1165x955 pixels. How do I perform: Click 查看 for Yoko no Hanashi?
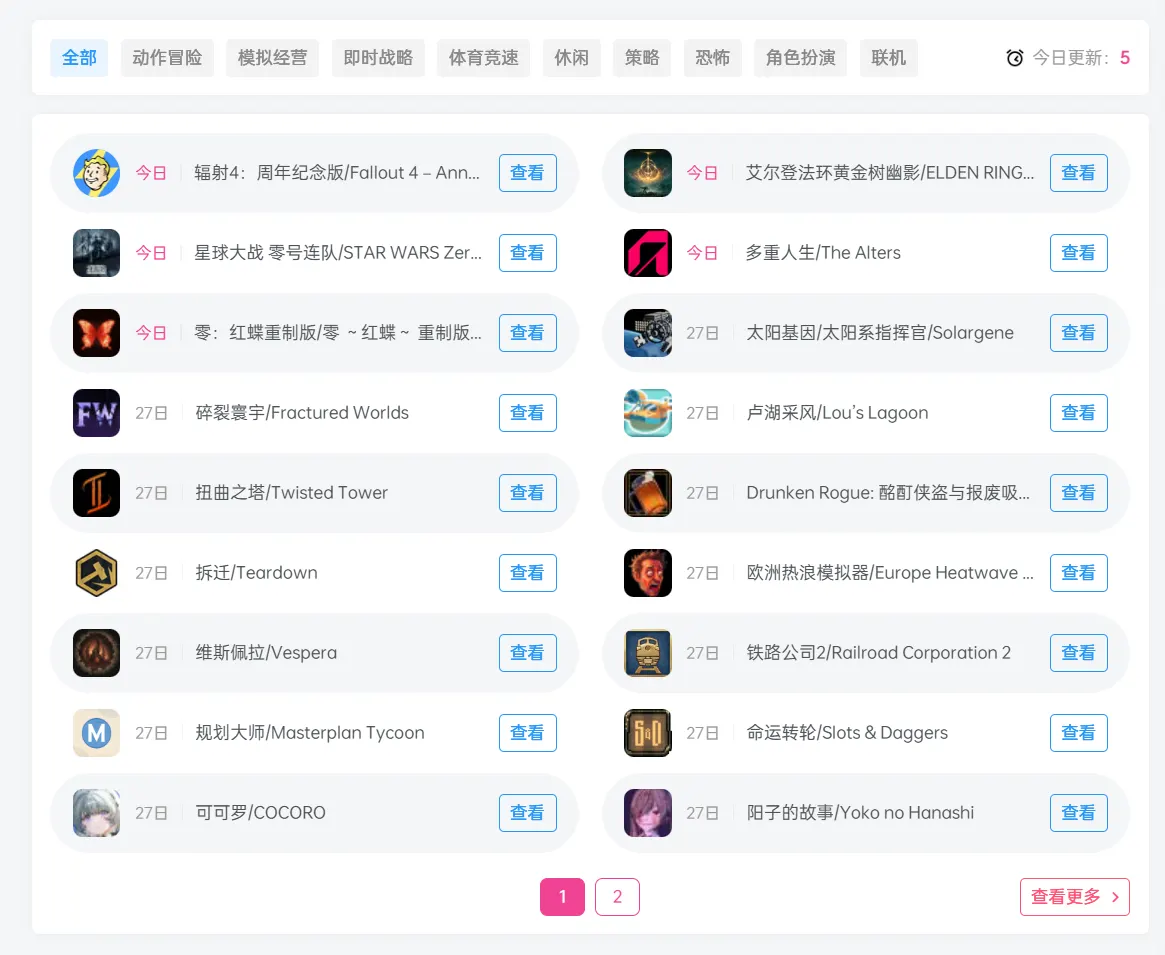(1079, 813)
